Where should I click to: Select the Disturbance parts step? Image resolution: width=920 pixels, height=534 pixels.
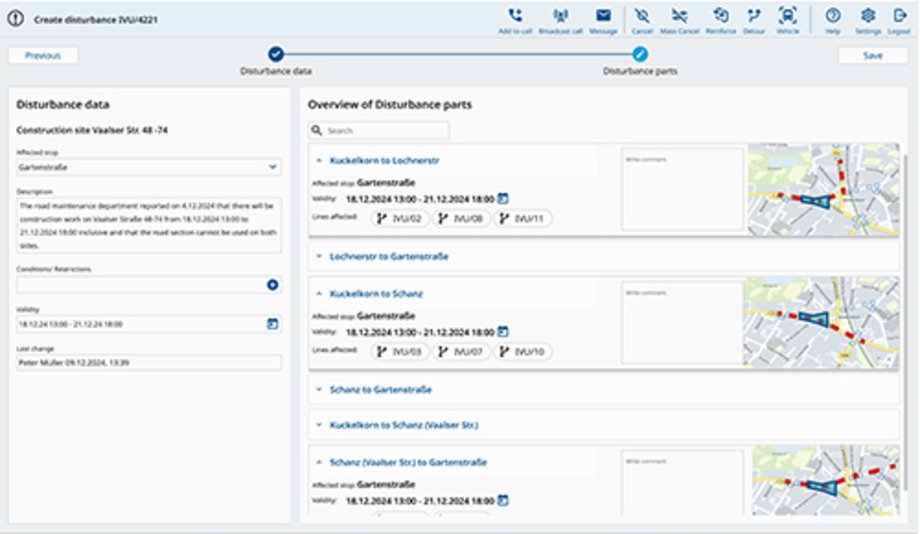pos(641,55)
